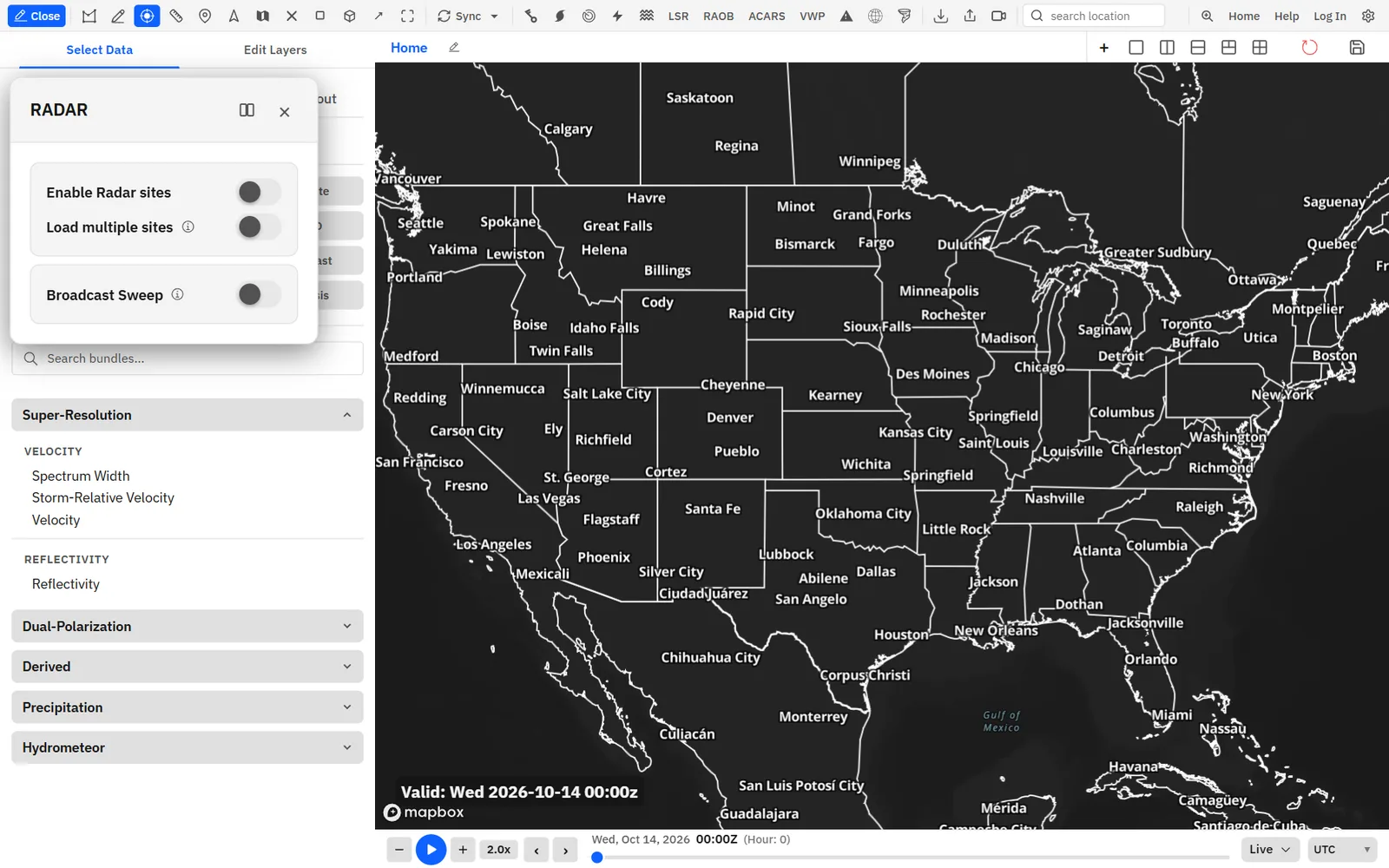Open the Live mode dropdown

point(1270,849)
